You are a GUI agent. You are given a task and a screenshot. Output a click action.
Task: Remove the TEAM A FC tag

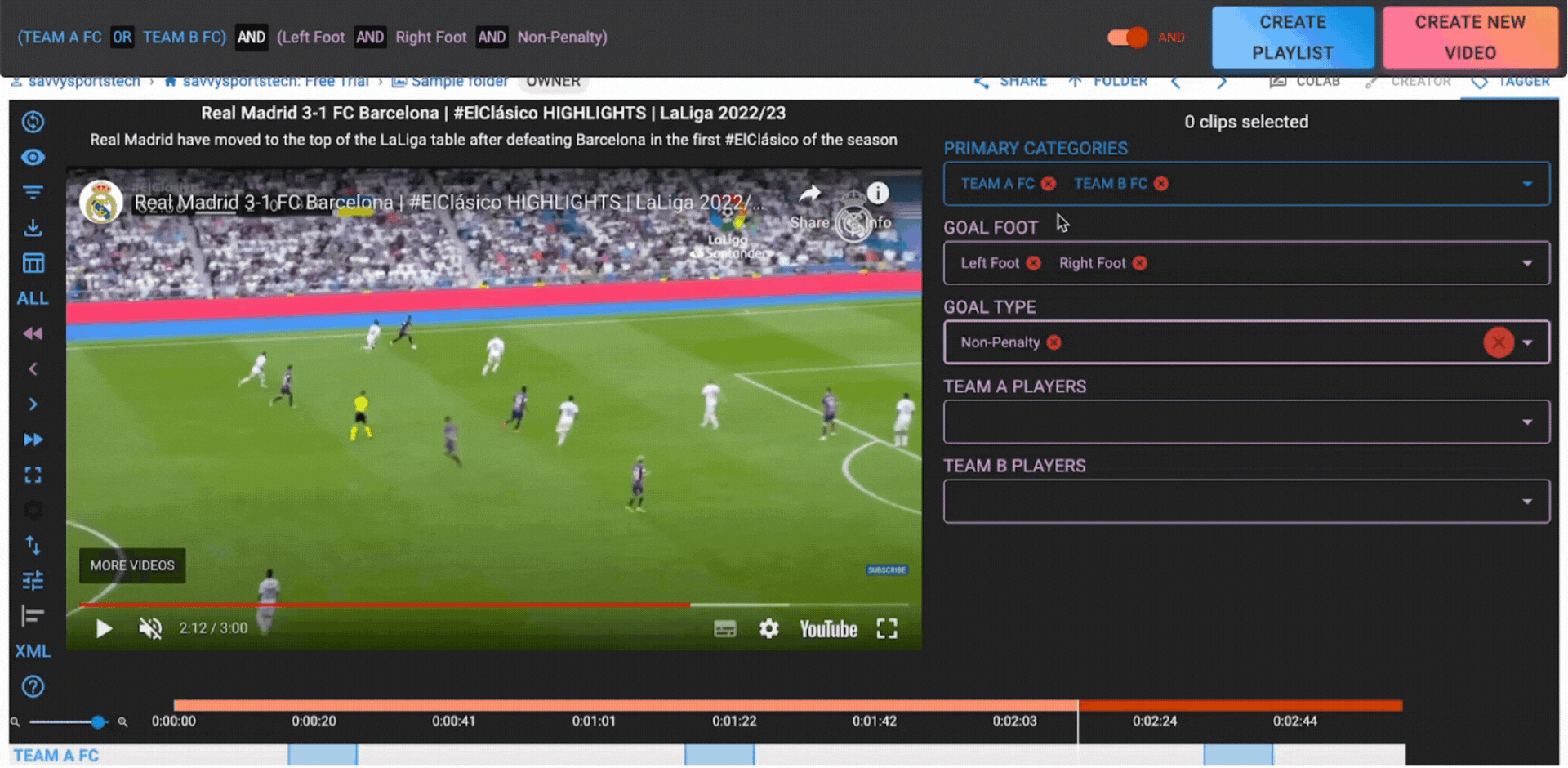click(1049, 184)
